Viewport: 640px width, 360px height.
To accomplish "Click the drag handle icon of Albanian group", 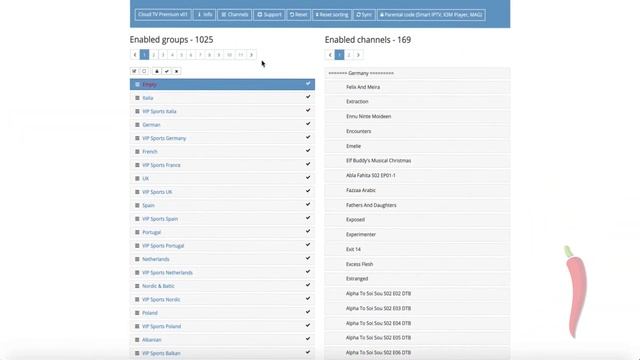I will 137,340.
